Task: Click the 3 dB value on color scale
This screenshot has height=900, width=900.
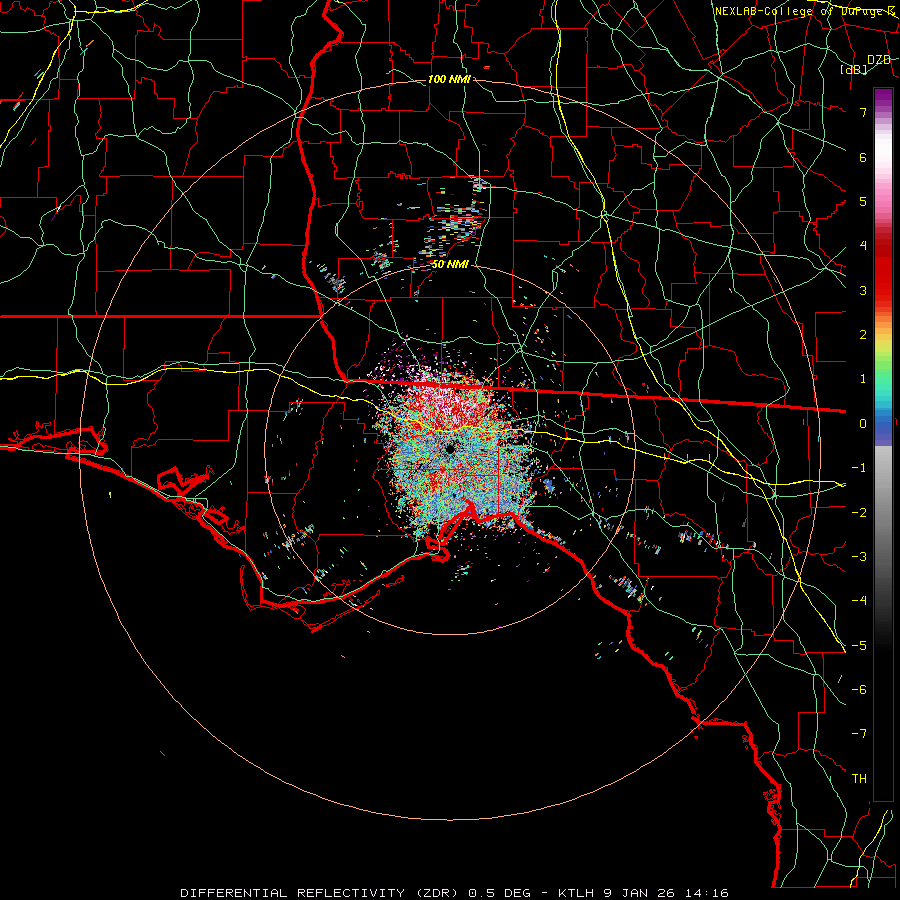Action: click(x=863, y=290)
